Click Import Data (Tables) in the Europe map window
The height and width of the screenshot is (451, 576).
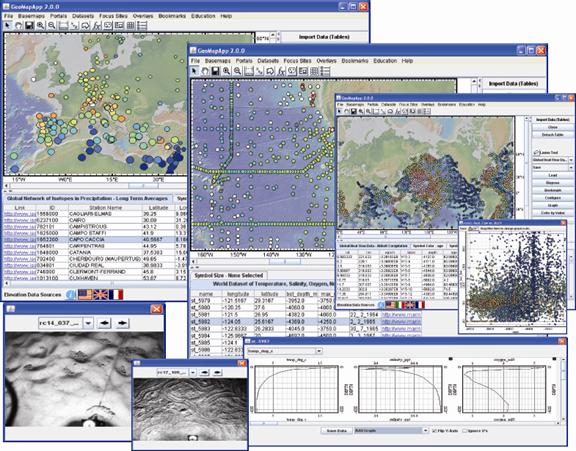pos(324,37)
